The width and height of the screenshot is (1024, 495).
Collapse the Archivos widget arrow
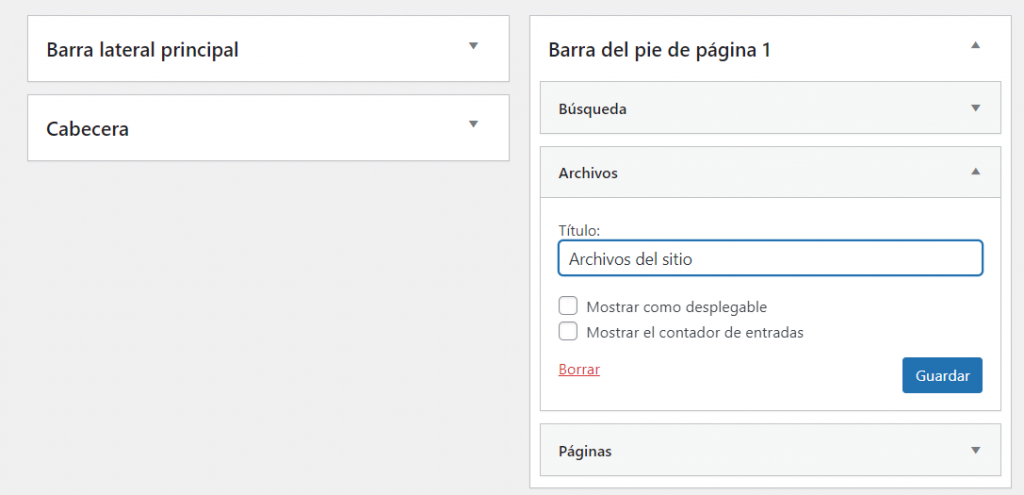click(x=976, y=172)
